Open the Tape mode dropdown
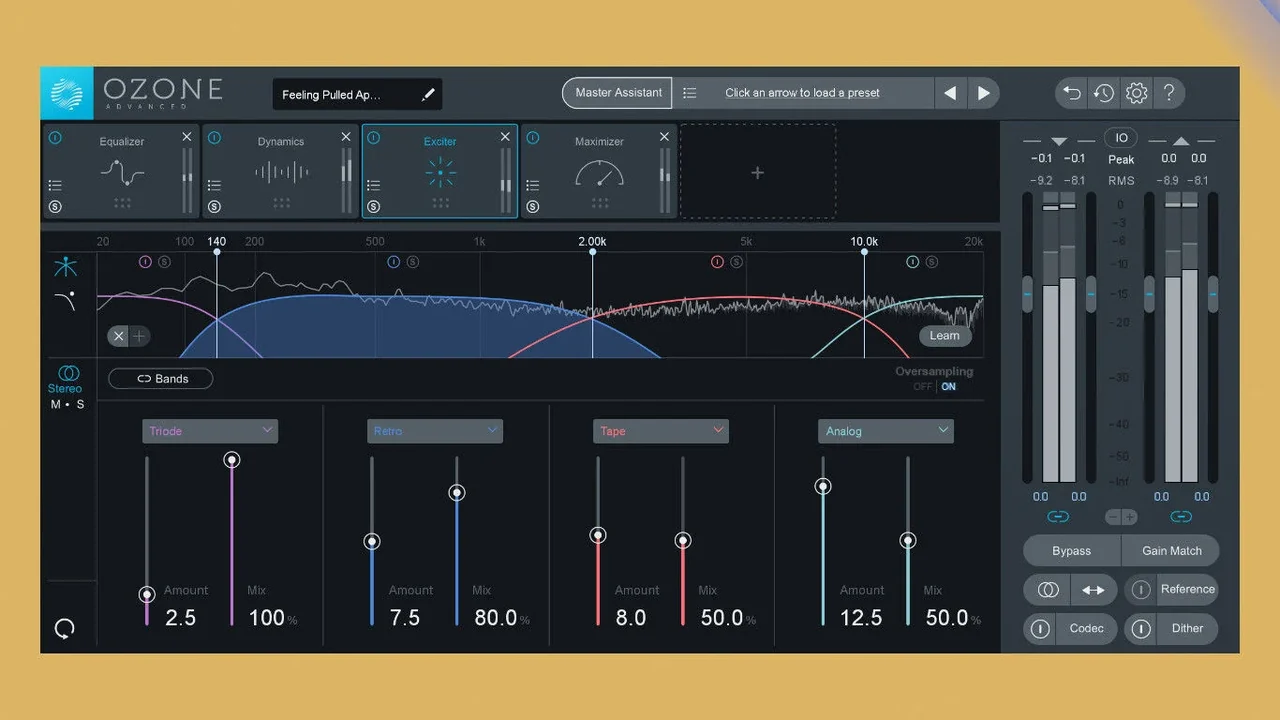1280x720 pixels. click(x=661, y=431)
